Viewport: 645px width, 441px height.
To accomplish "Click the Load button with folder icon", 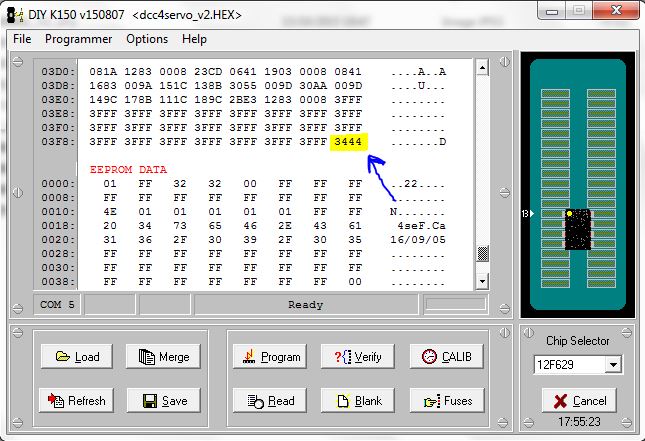I will point(76,357).
